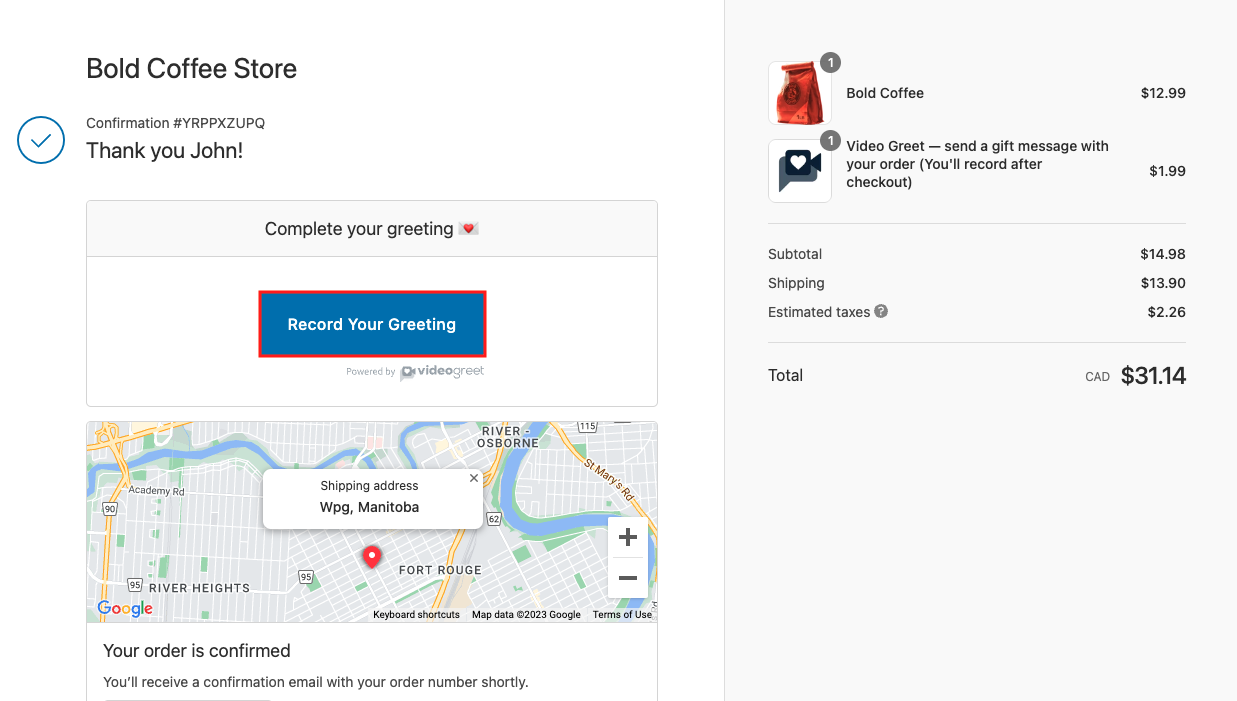The height and width of the screenshot is (701, 1237).
Task: Click the red map location pin
Action: (372, 557)
